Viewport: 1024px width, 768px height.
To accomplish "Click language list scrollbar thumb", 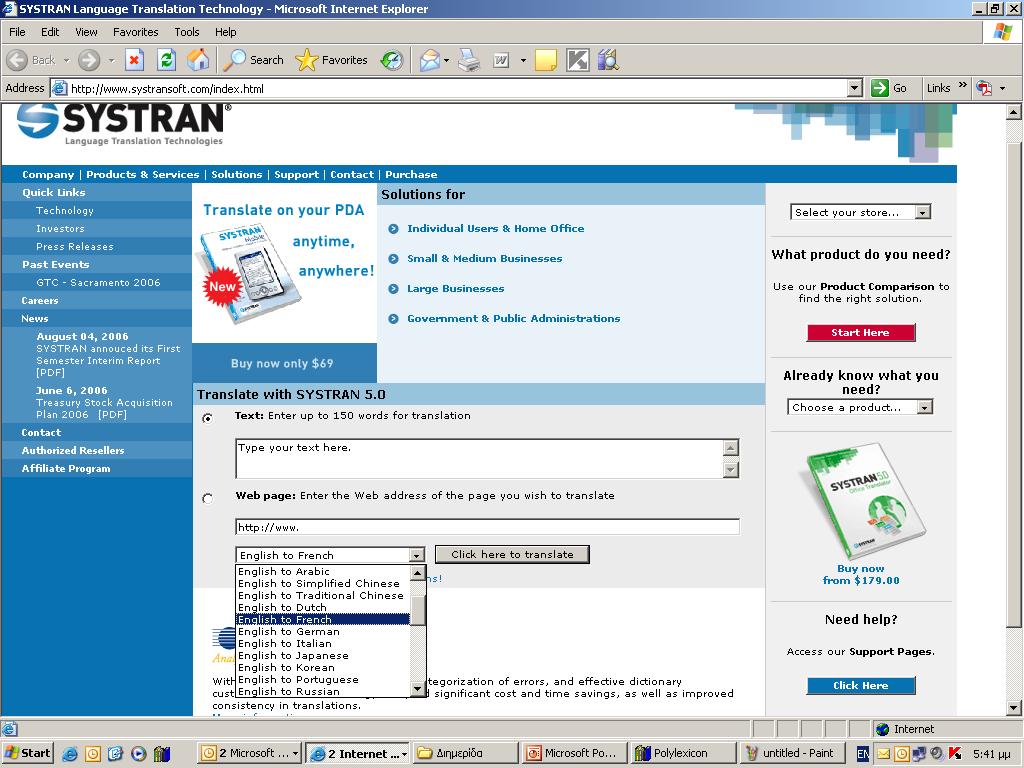I will [x=418, y=611].
